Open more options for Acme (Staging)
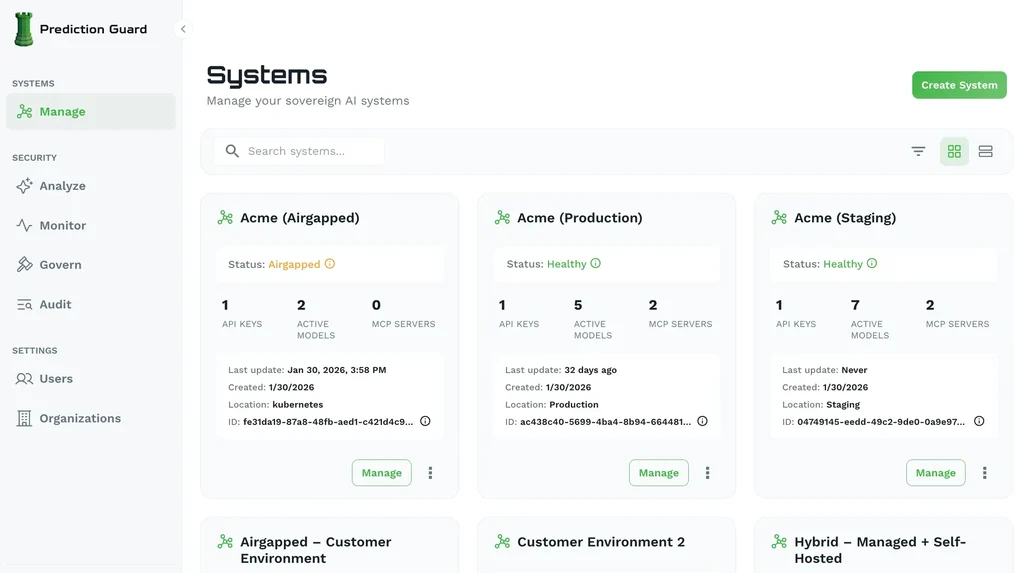The height and width of the screenshot is (573, 1031). (x=984, y=473)
